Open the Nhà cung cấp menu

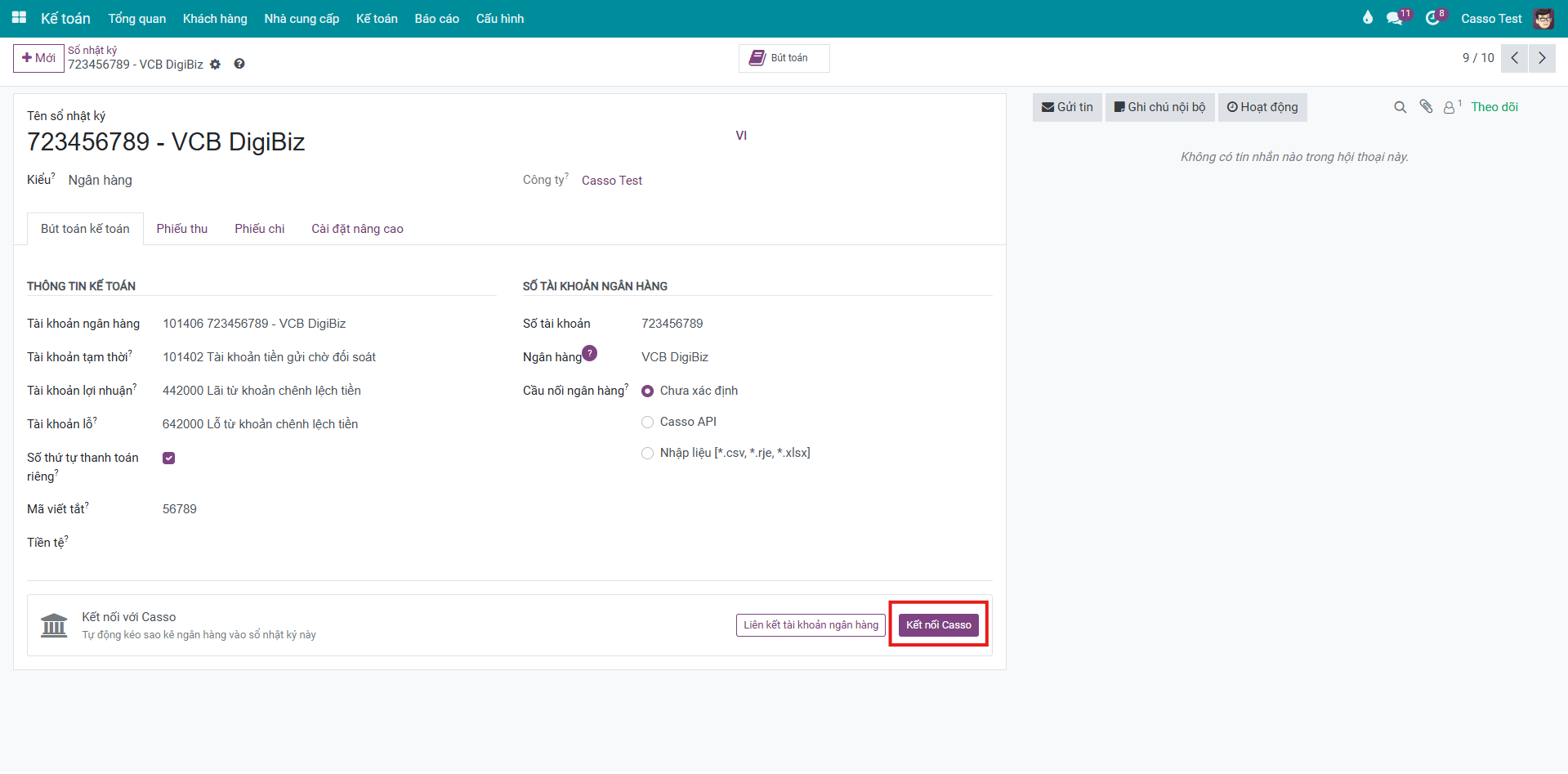point(302,18)
